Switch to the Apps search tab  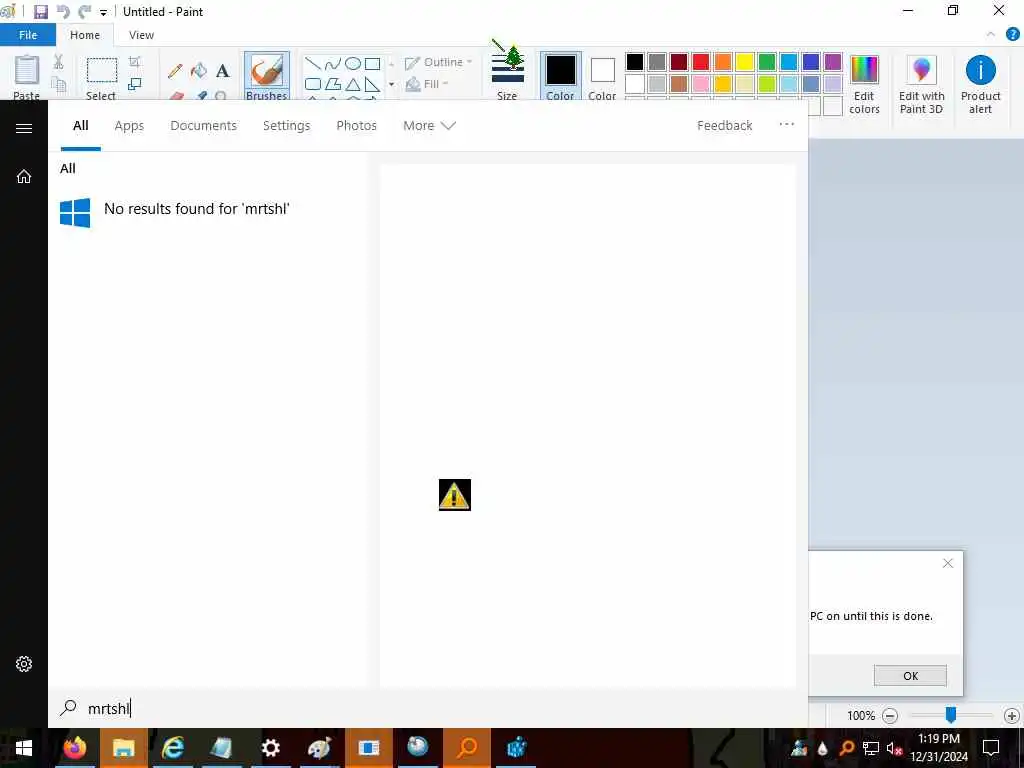(129, 125)
